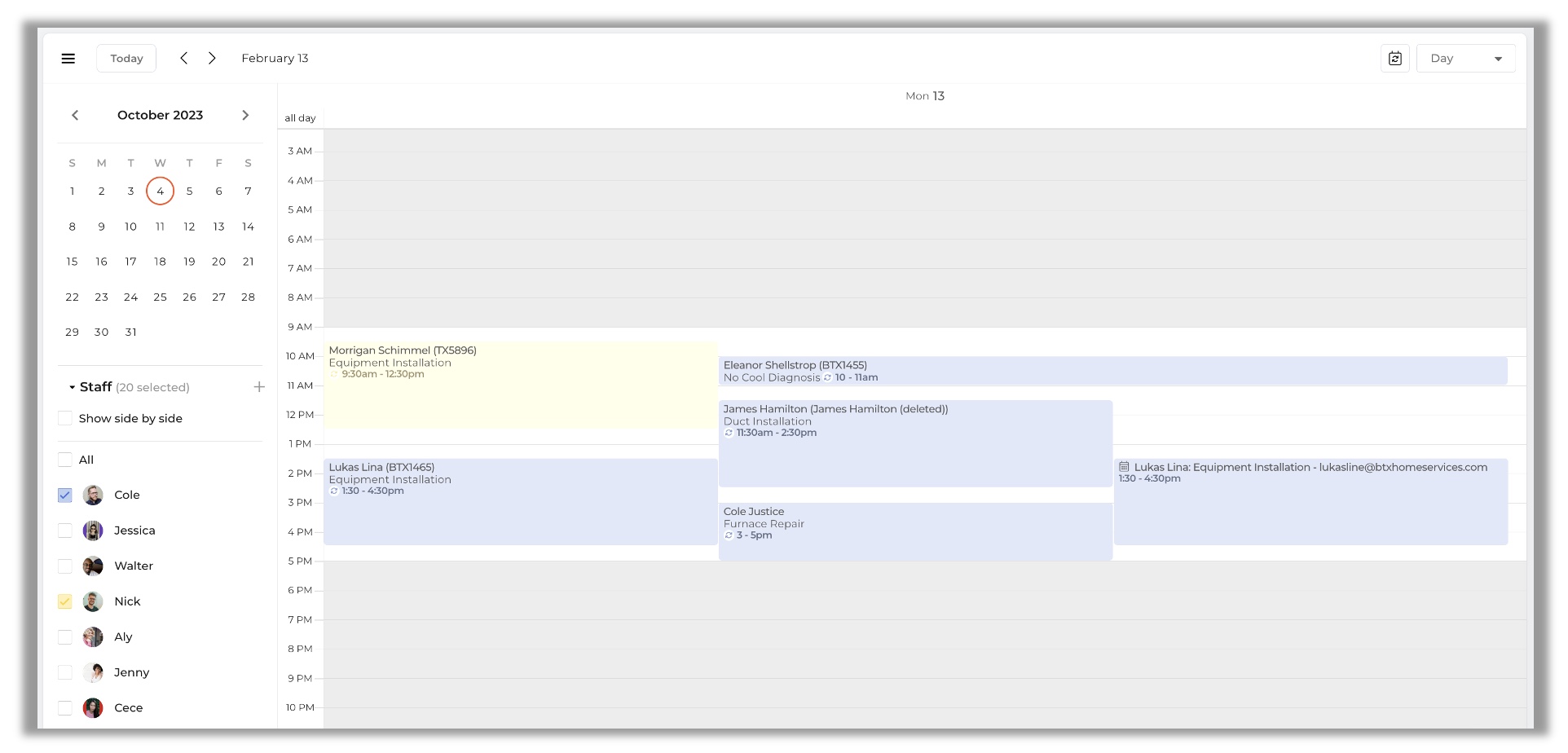
Task: Show next month in mini calendar
Action: pos(245,116)
